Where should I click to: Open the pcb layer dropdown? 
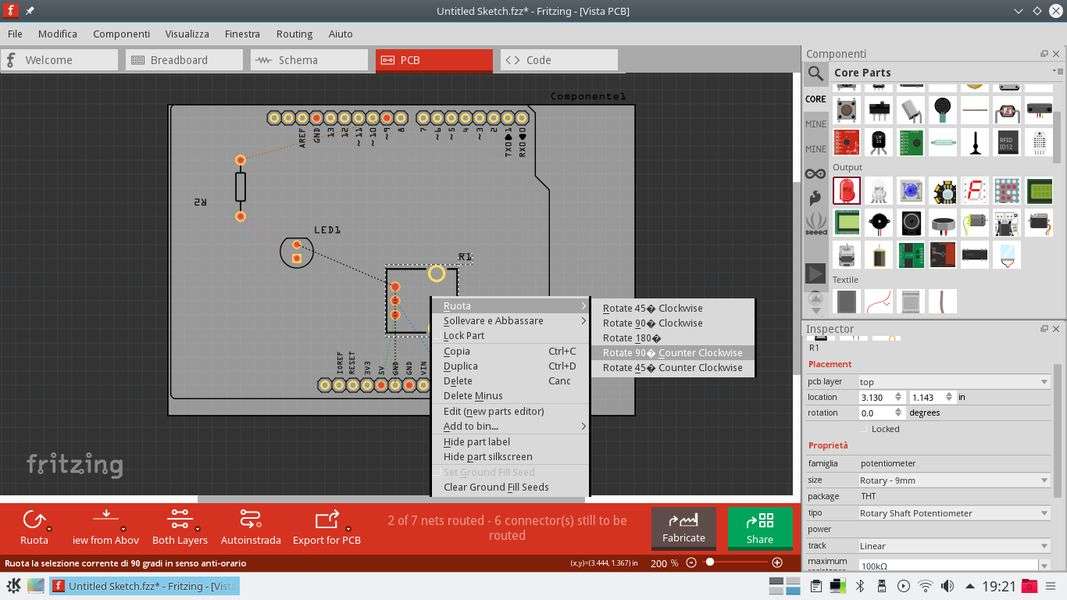coord(953,382)
